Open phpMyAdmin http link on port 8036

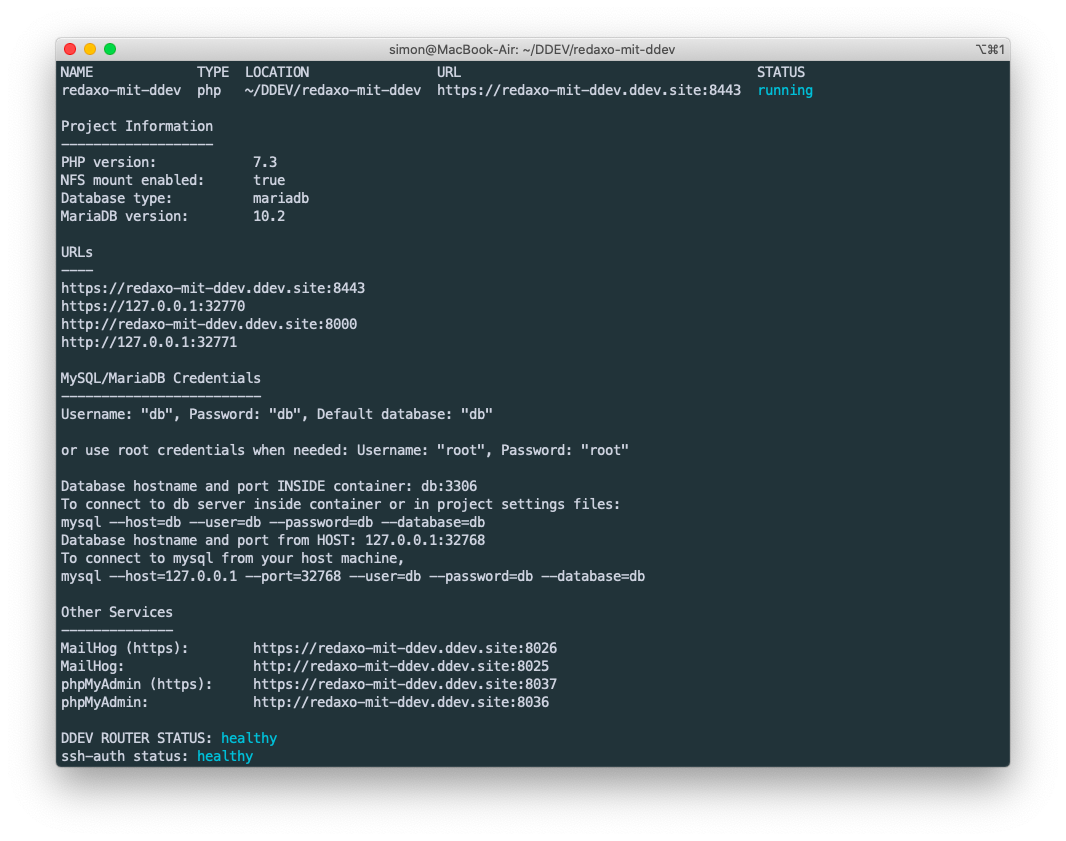(400, 702)
